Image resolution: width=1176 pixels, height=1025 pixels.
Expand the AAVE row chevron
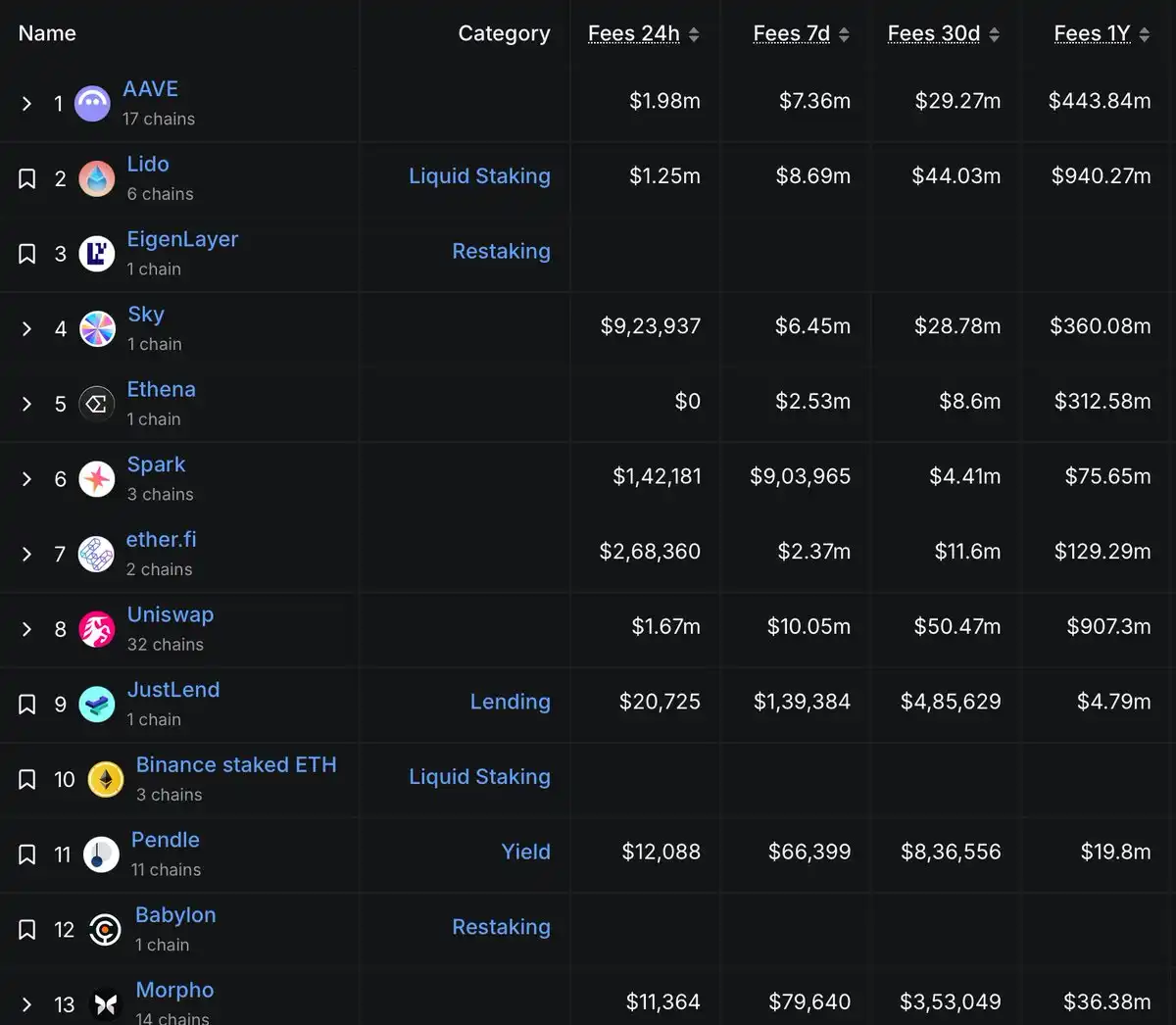(x=27, y=104)
